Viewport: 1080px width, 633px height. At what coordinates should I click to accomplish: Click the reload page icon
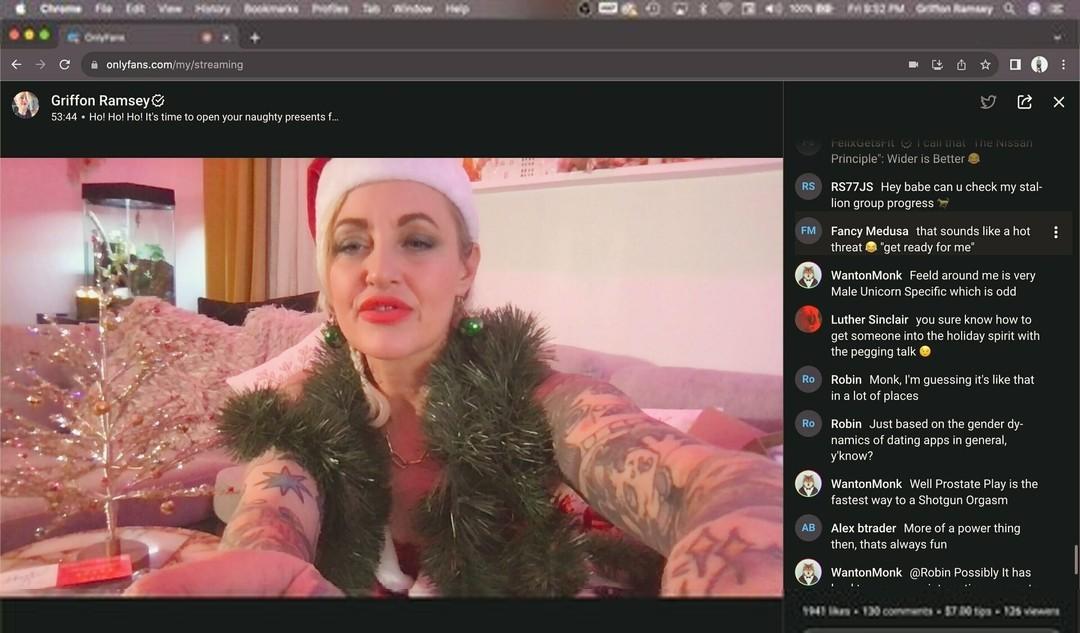(x=65, y=64)
